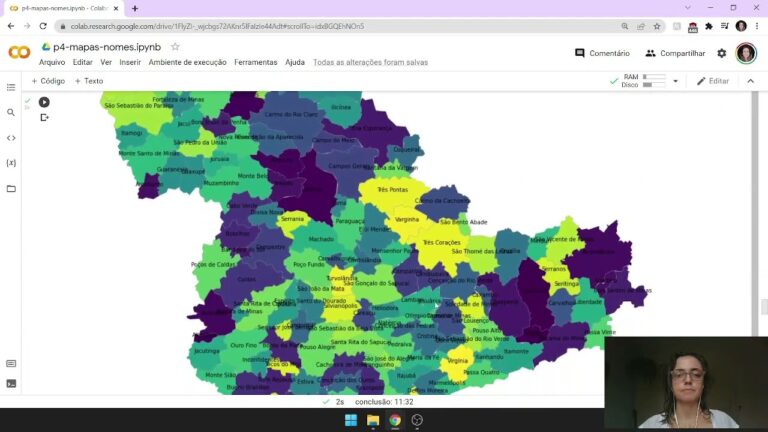Open the Files folder icon in sidebar

click(11, 189)
